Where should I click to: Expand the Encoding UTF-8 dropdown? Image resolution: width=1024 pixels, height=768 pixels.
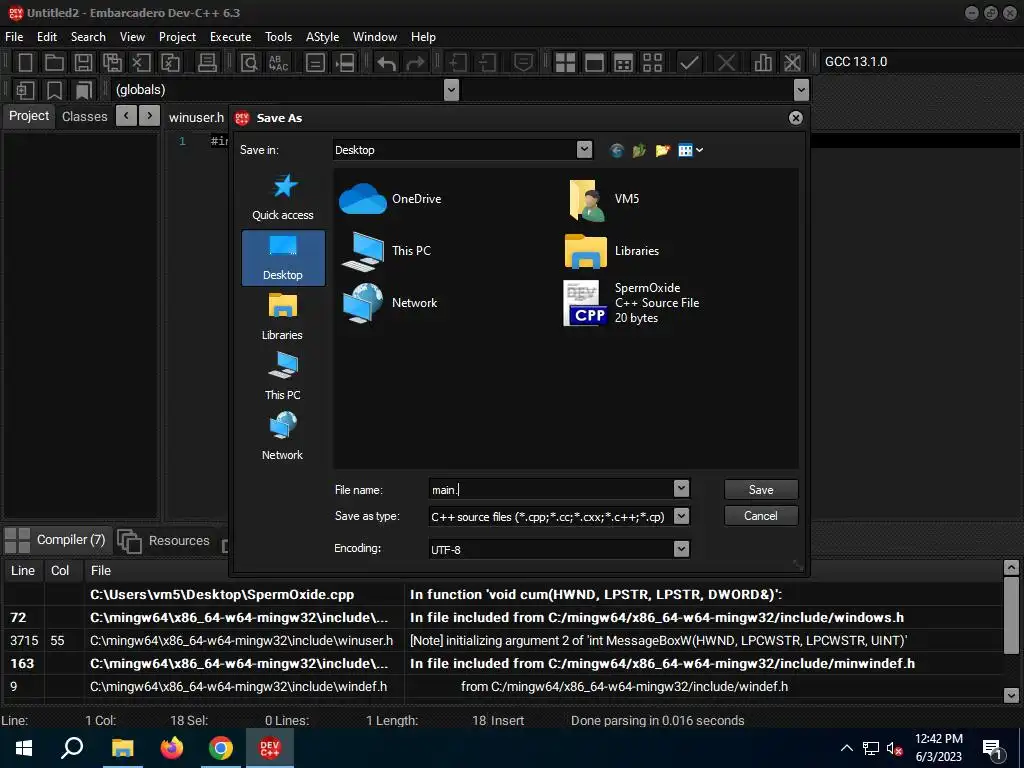click(x=681, y=549)
